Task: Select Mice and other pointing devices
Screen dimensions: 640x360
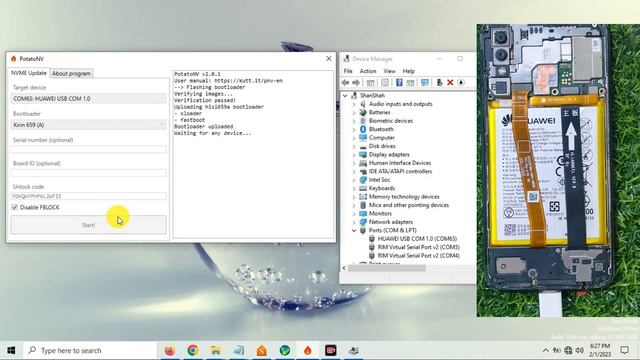Action: click(409, 205)
